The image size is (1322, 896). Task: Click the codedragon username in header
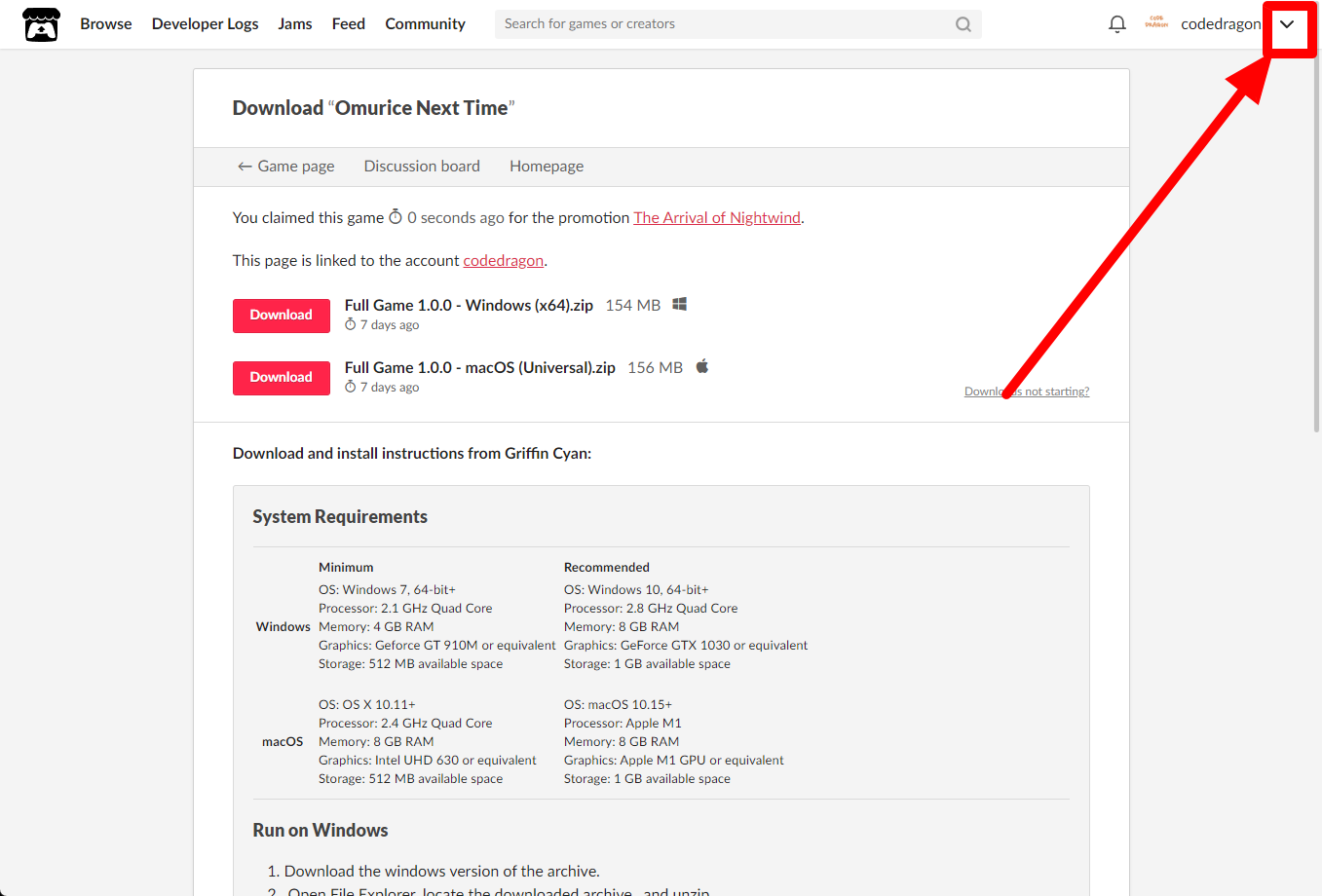[1221, 23]
